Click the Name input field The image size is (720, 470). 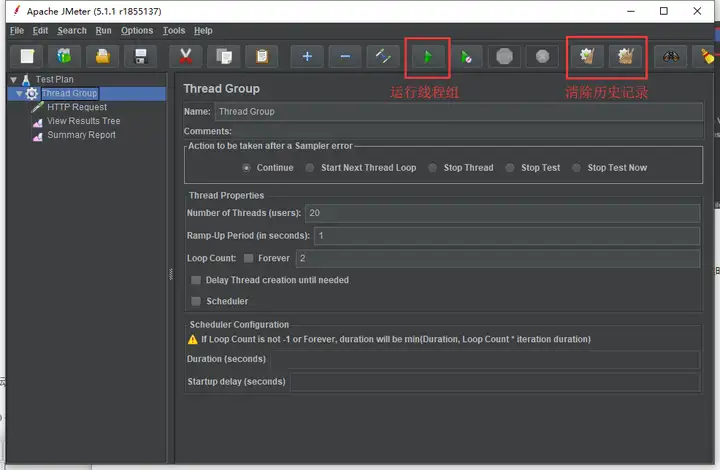458,112
